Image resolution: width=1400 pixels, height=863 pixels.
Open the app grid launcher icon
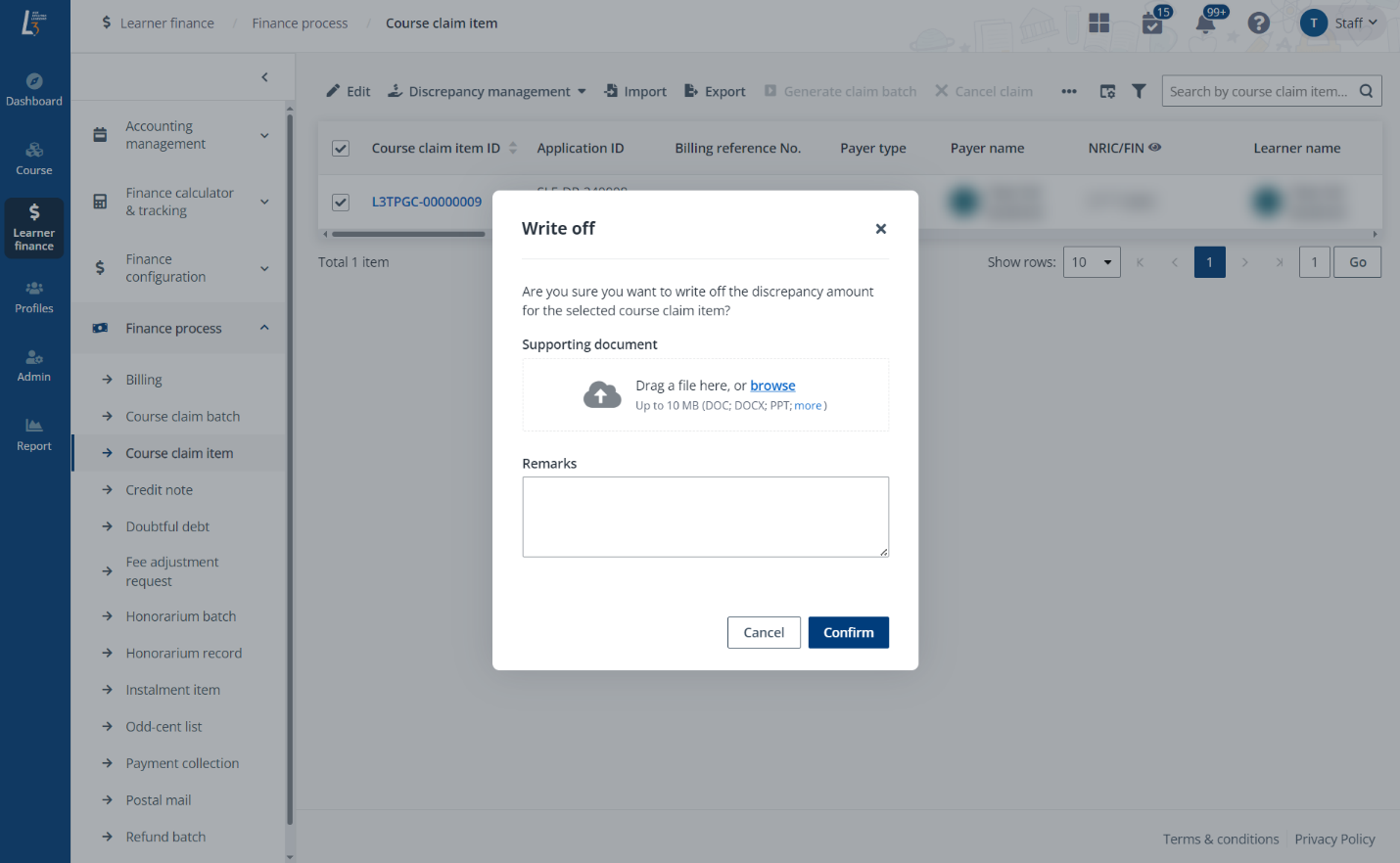pos(1098,23)
